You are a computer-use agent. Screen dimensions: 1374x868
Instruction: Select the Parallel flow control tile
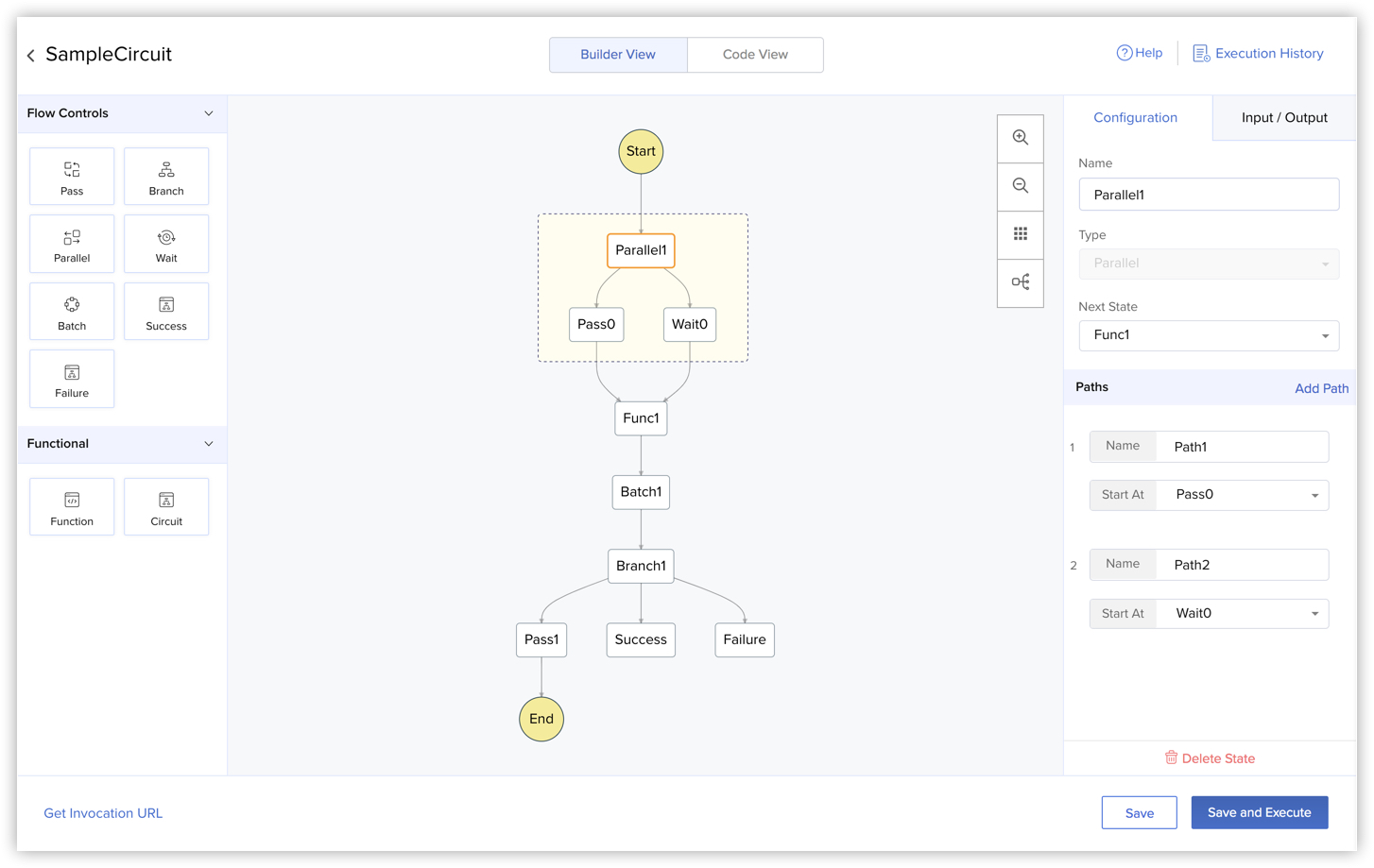72,244
